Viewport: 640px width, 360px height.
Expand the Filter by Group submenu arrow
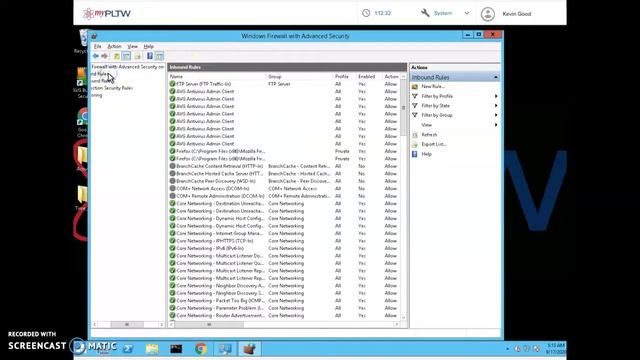[496, 116]
